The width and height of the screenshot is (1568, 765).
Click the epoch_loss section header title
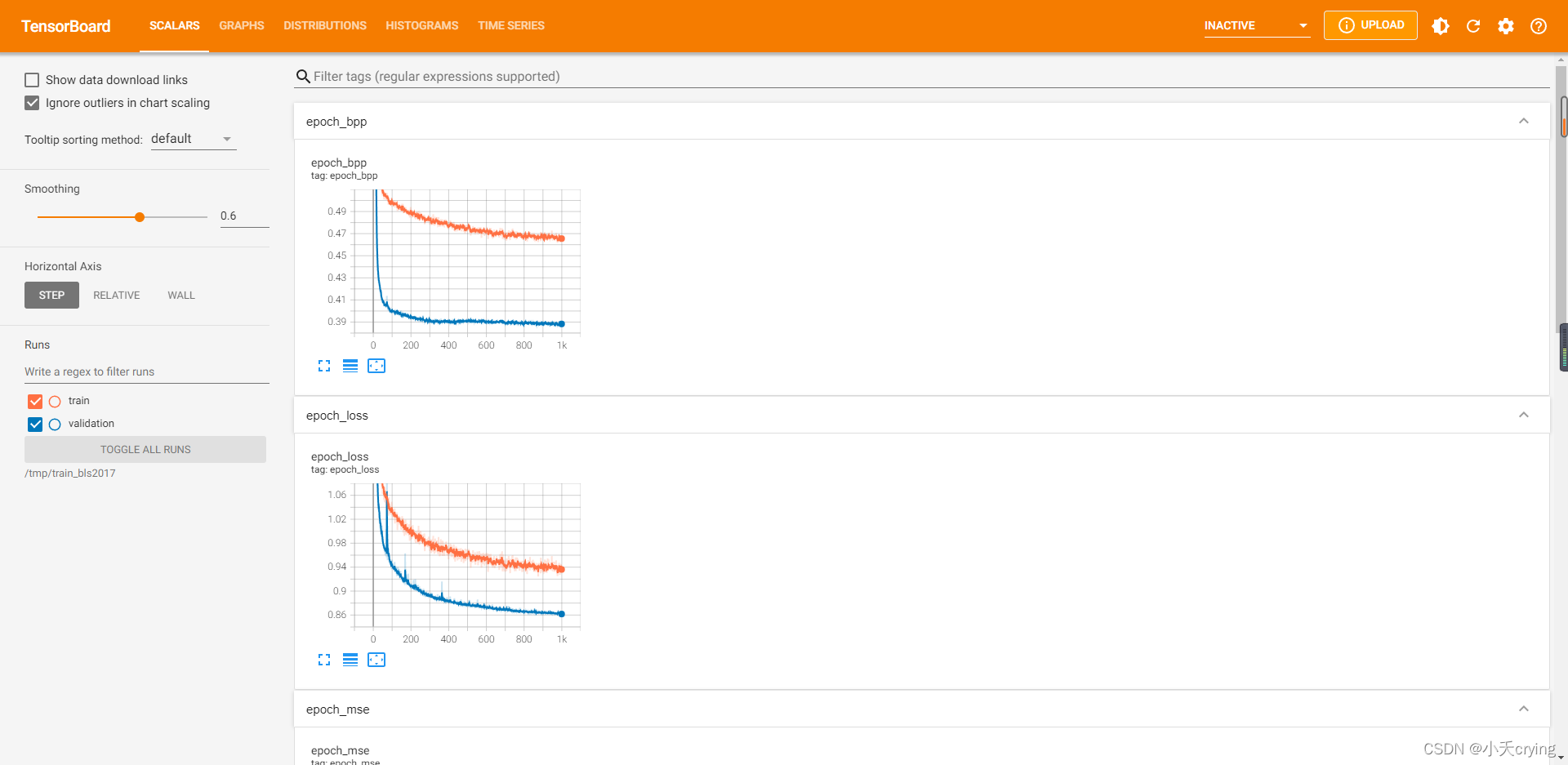(337, 416)
